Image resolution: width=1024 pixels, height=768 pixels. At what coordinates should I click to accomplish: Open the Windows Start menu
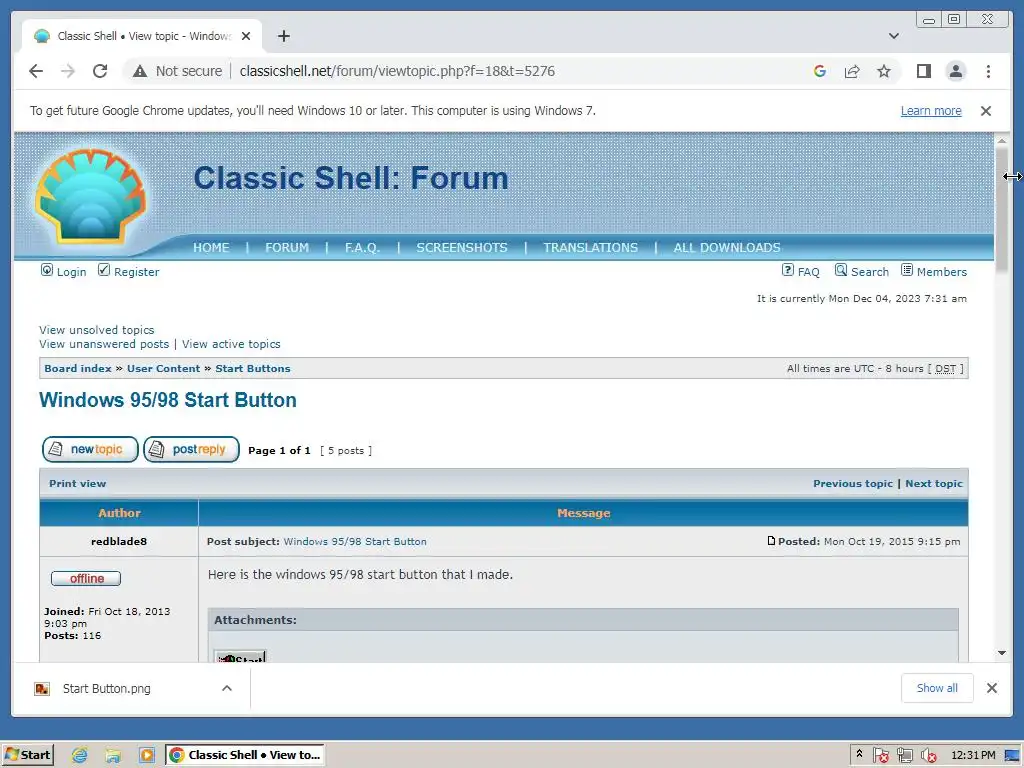click(27, 755)
